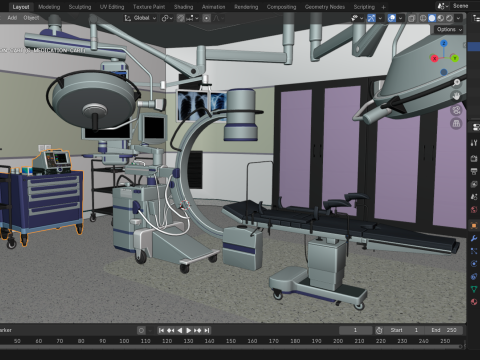The image size is (480, 360).
Task: Play the animation forward
Action: tap(188, 330)
